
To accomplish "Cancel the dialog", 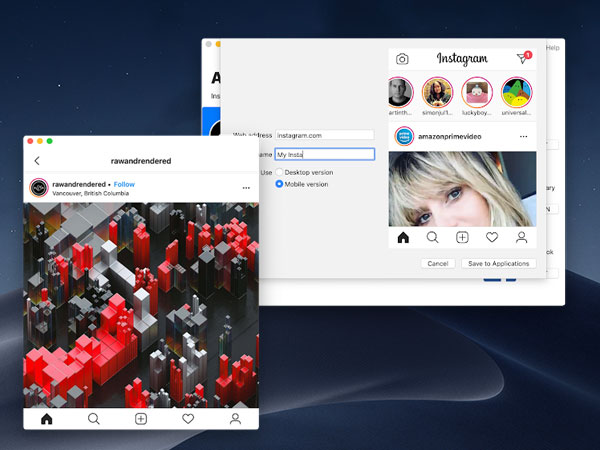I will click(438, 264).
